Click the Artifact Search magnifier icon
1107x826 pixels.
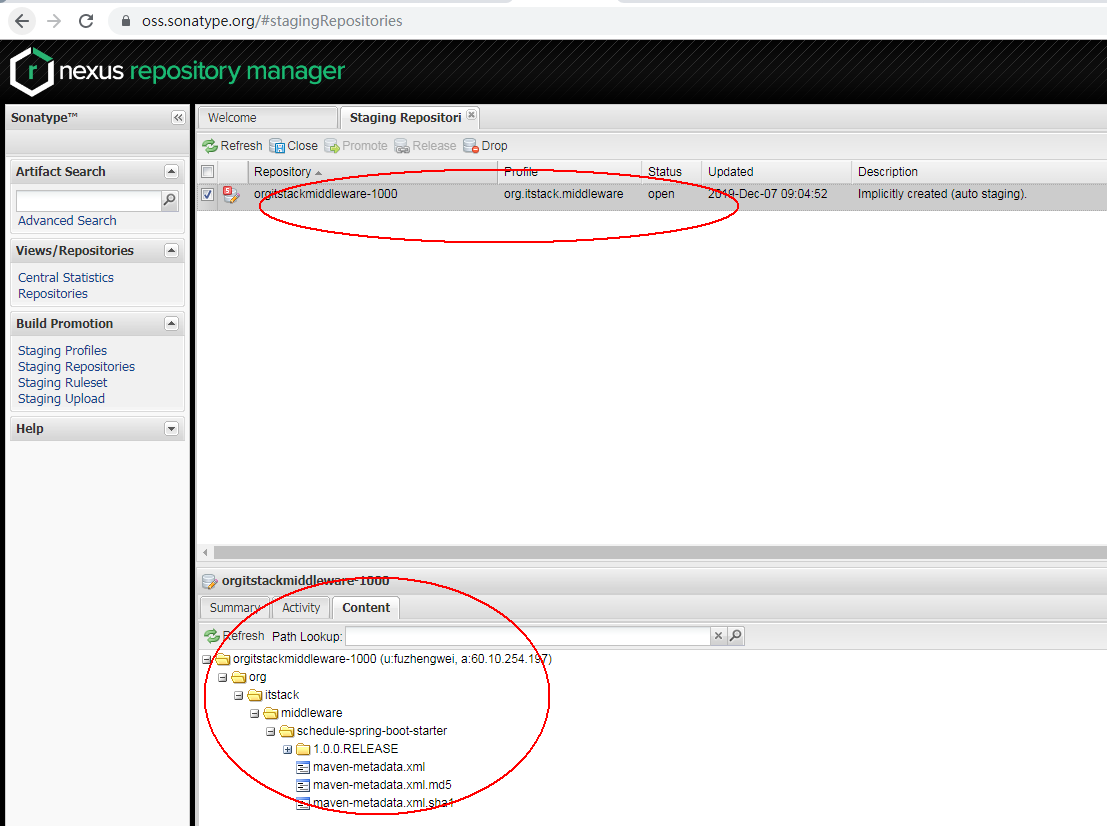(169, 200)
